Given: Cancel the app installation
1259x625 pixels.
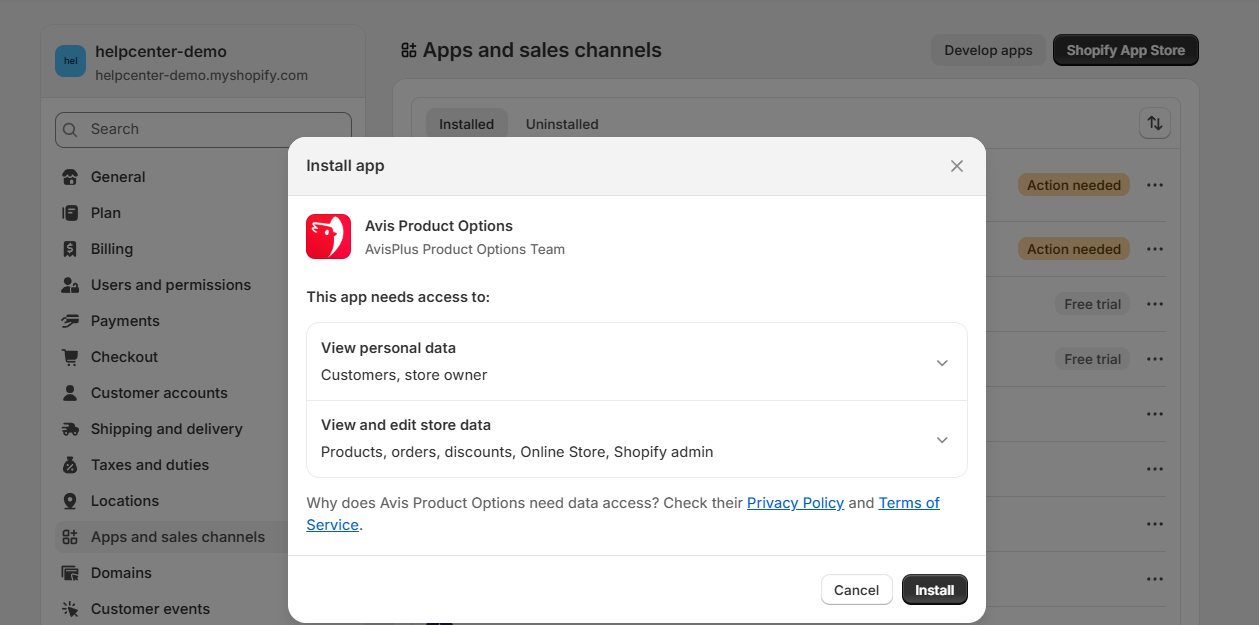Looking at the screenshot, I should 856,590.
